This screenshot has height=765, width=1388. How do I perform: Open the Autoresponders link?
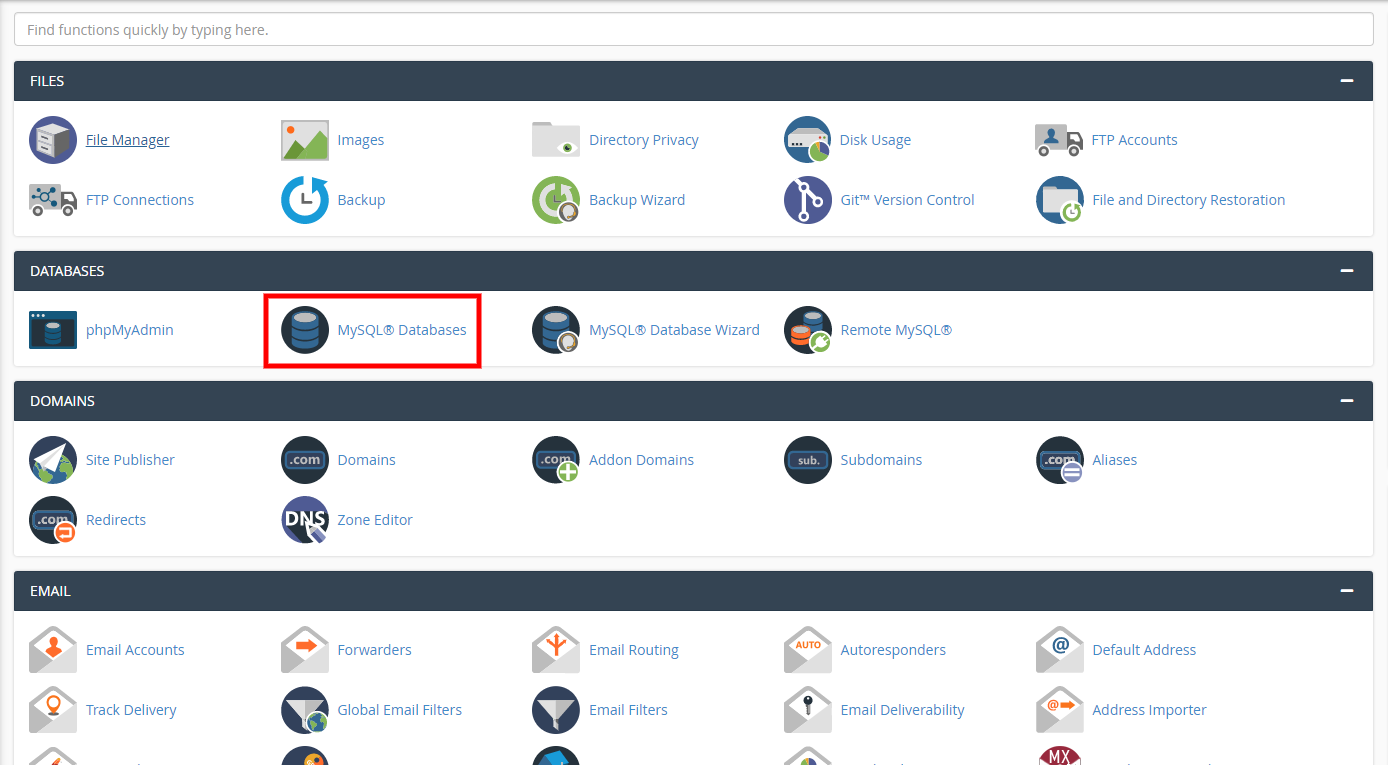click(893, 650)
